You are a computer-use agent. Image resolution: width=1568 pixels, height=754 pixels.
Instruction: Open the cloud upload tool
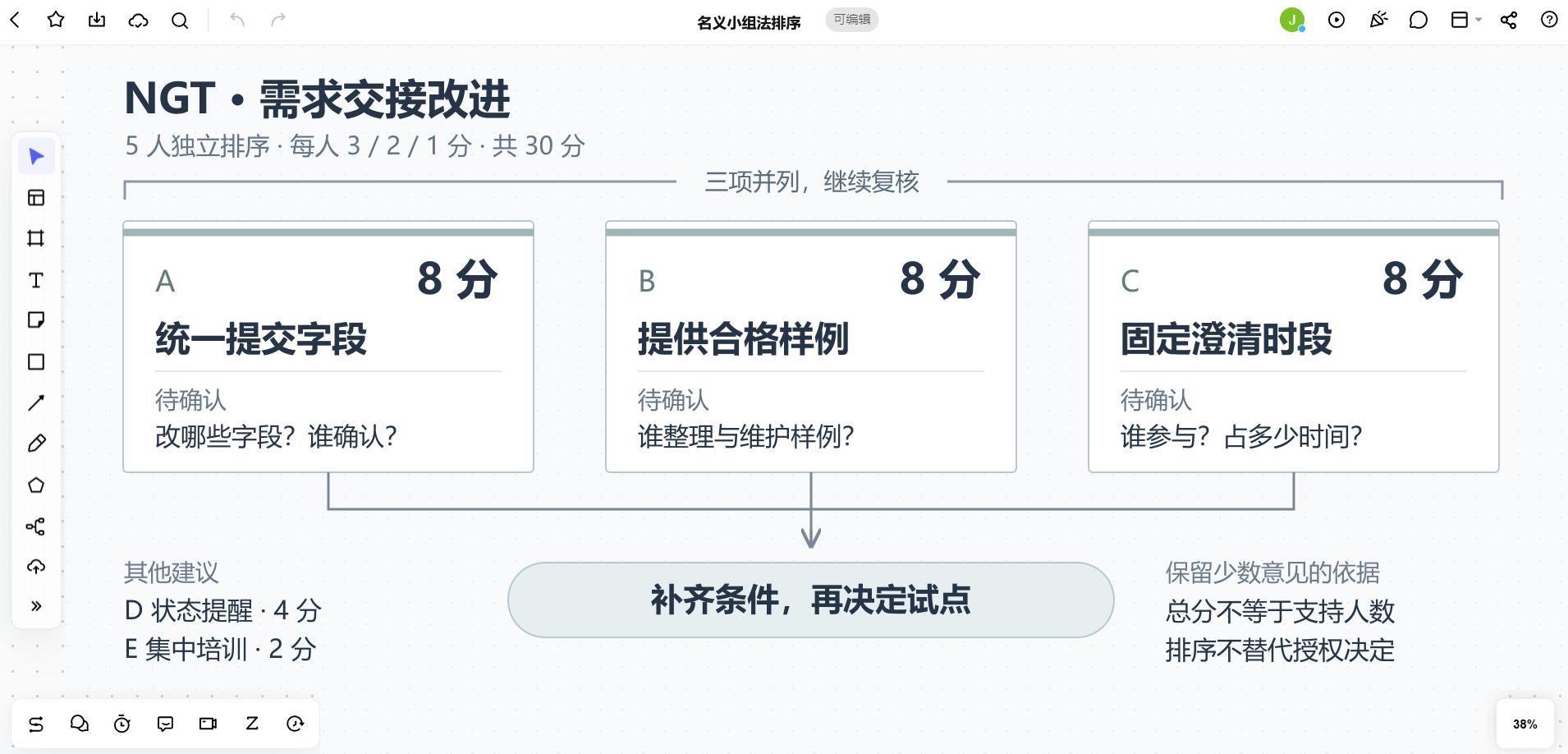[x=36, y=567]
